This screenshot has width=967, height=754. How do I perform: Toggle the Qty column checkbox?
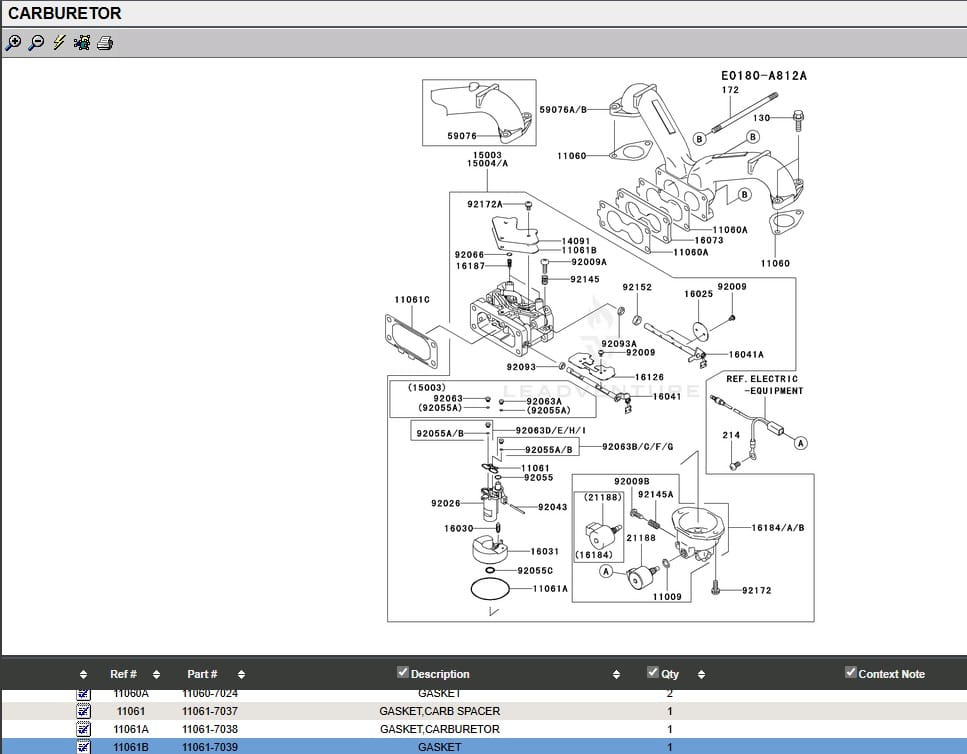pos(653,672)
